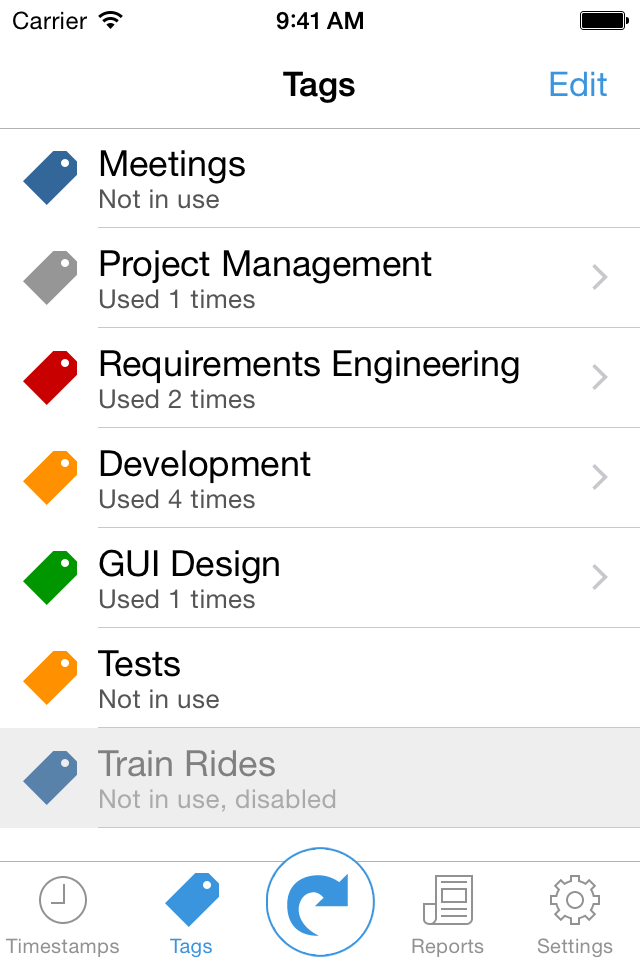The width and height of the screenshot is (640, 960).
Task: Tap the blue Meetings tag icon
Action: [x=51, y=178]
